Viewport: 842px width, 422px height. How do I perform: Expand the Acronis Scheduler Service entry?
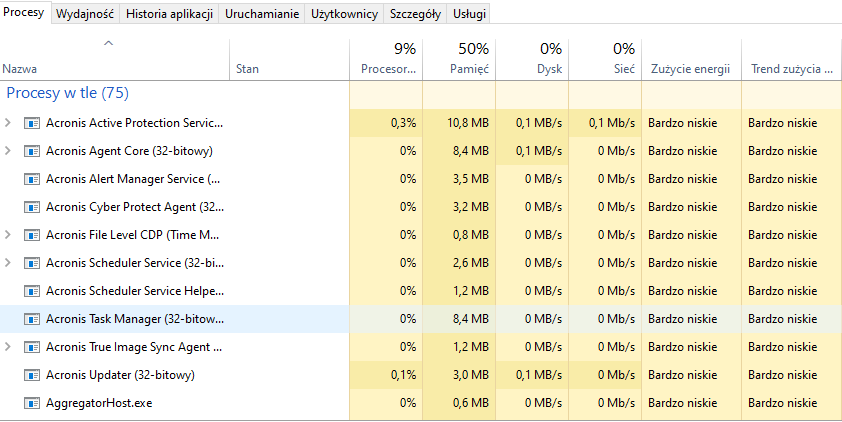(8, 263)
